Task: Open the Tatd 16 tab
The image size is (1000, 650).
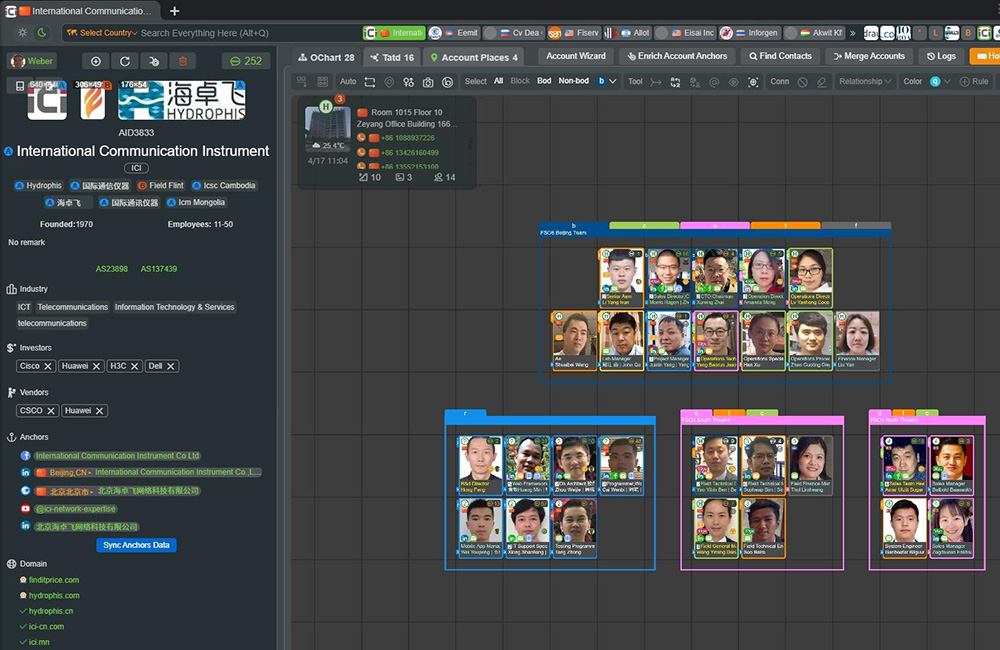Action: pyautogui.click(x=391, y=57)
